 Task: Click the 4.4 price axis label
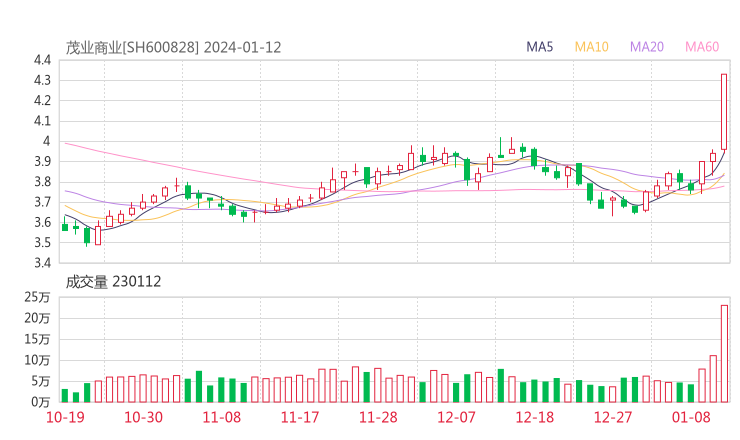(42, 60)
